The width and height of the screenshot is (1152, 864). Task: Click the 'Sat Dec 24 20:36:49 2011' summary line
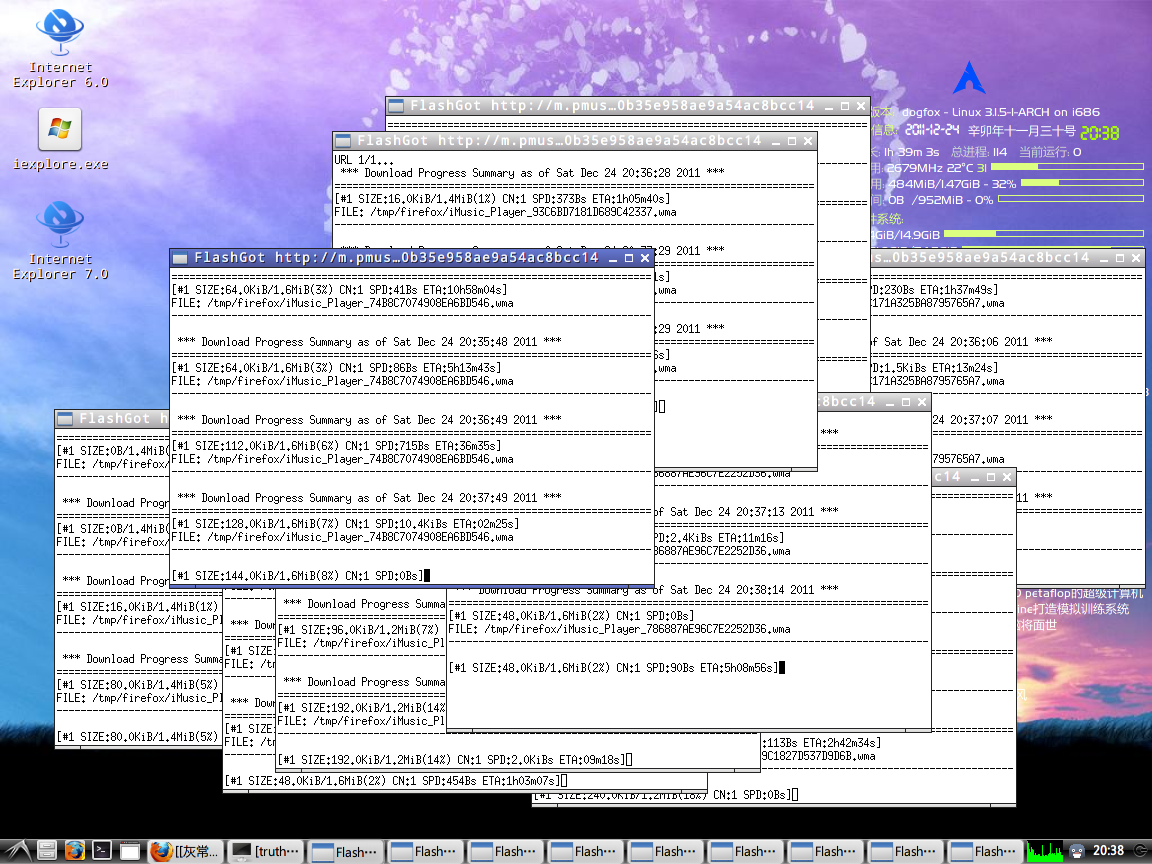369,420
